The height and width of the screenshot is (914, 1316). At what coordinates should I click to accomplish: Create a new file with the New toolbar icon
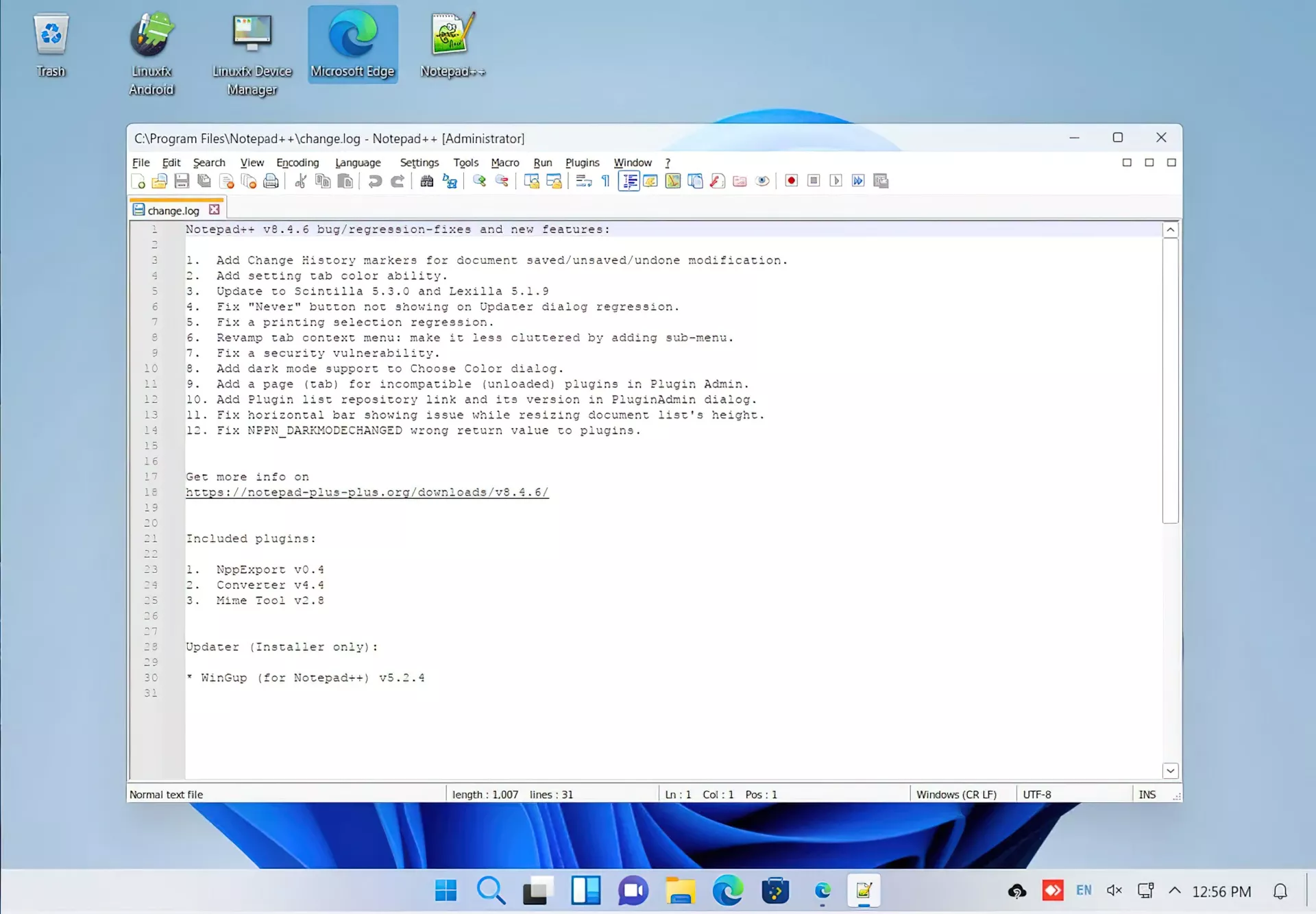pos(138,181)
